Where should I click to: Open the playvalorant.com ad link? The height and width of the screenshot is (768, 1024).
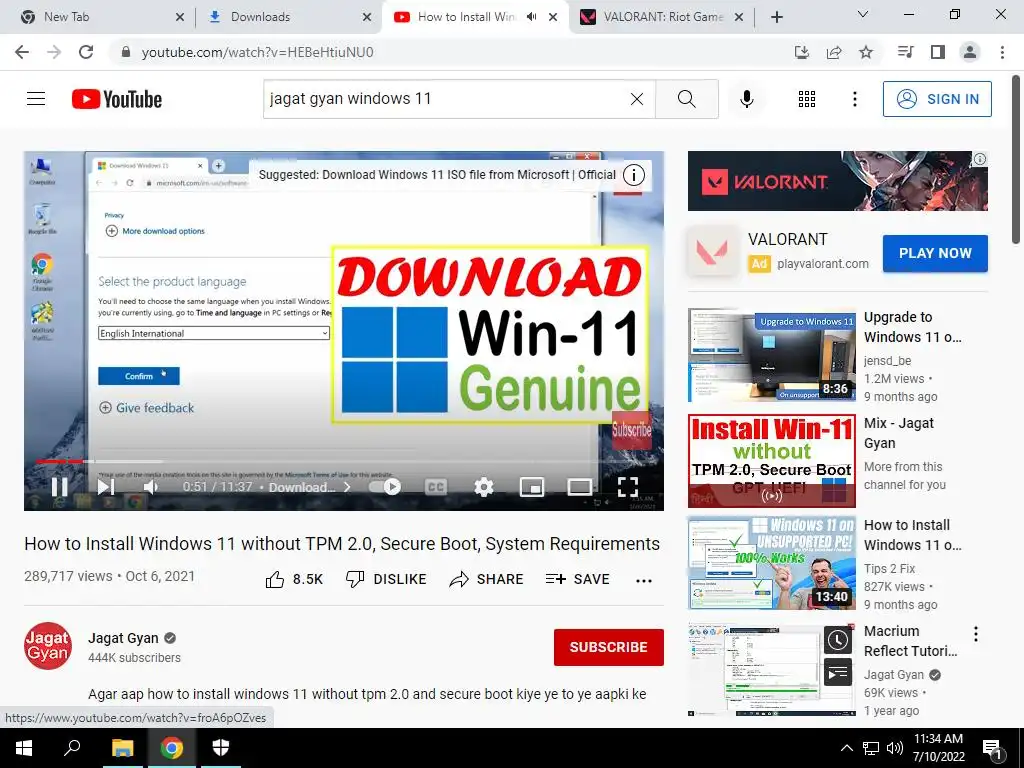[x=823, y=264]
